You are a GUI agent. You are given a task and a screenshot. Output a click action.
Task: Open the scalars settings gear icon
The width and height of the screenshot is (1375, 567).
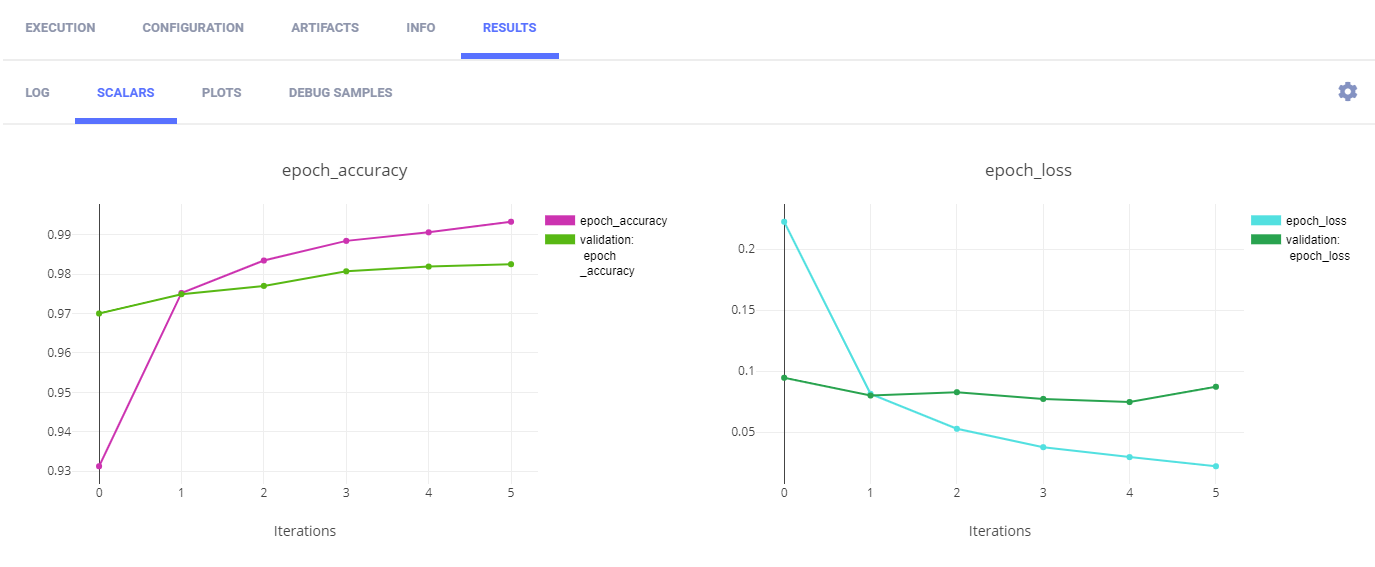coord(1347,92)
